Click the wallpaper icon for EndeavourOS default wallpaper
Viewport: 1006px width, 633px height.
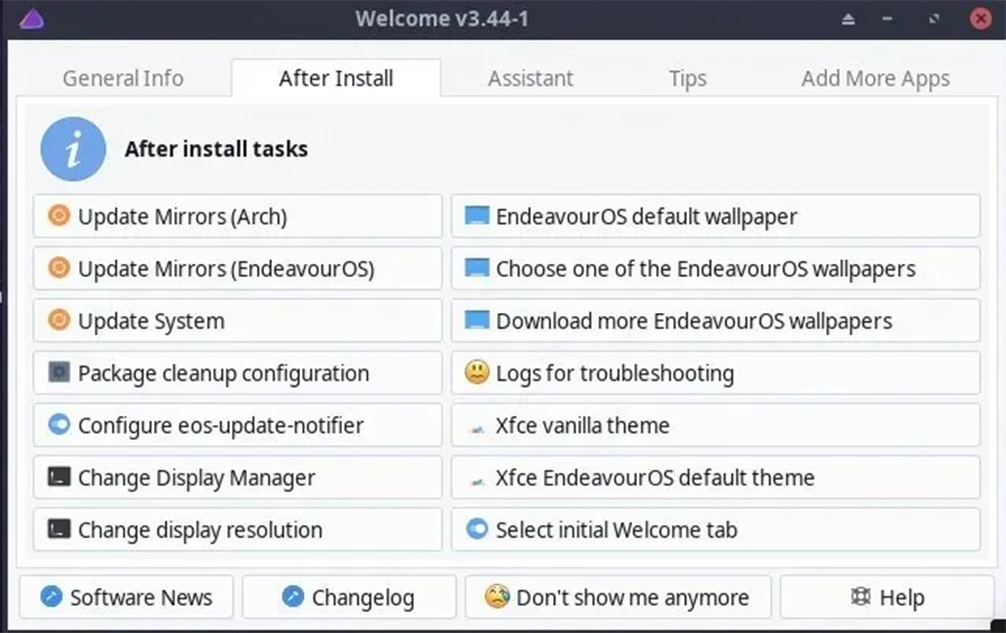pyautogui.click(x=477, y=215)
